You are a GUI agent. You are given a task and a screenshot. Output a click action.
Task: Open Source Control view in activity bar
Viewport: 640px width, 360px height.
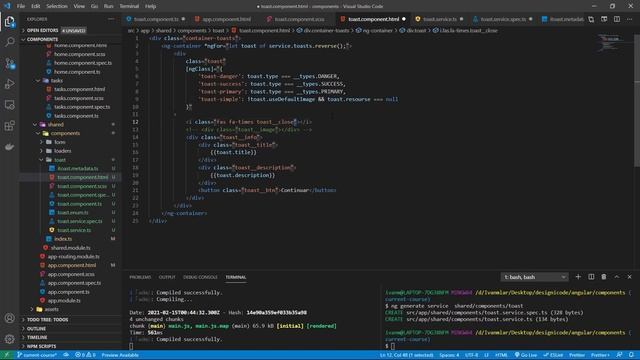[x=9, y=63]
